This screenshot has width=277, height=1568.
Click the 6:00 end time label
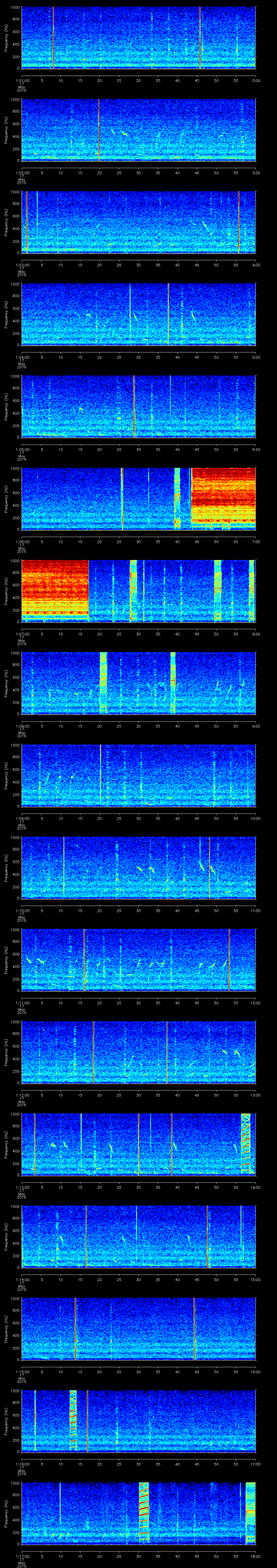[256, 449]
